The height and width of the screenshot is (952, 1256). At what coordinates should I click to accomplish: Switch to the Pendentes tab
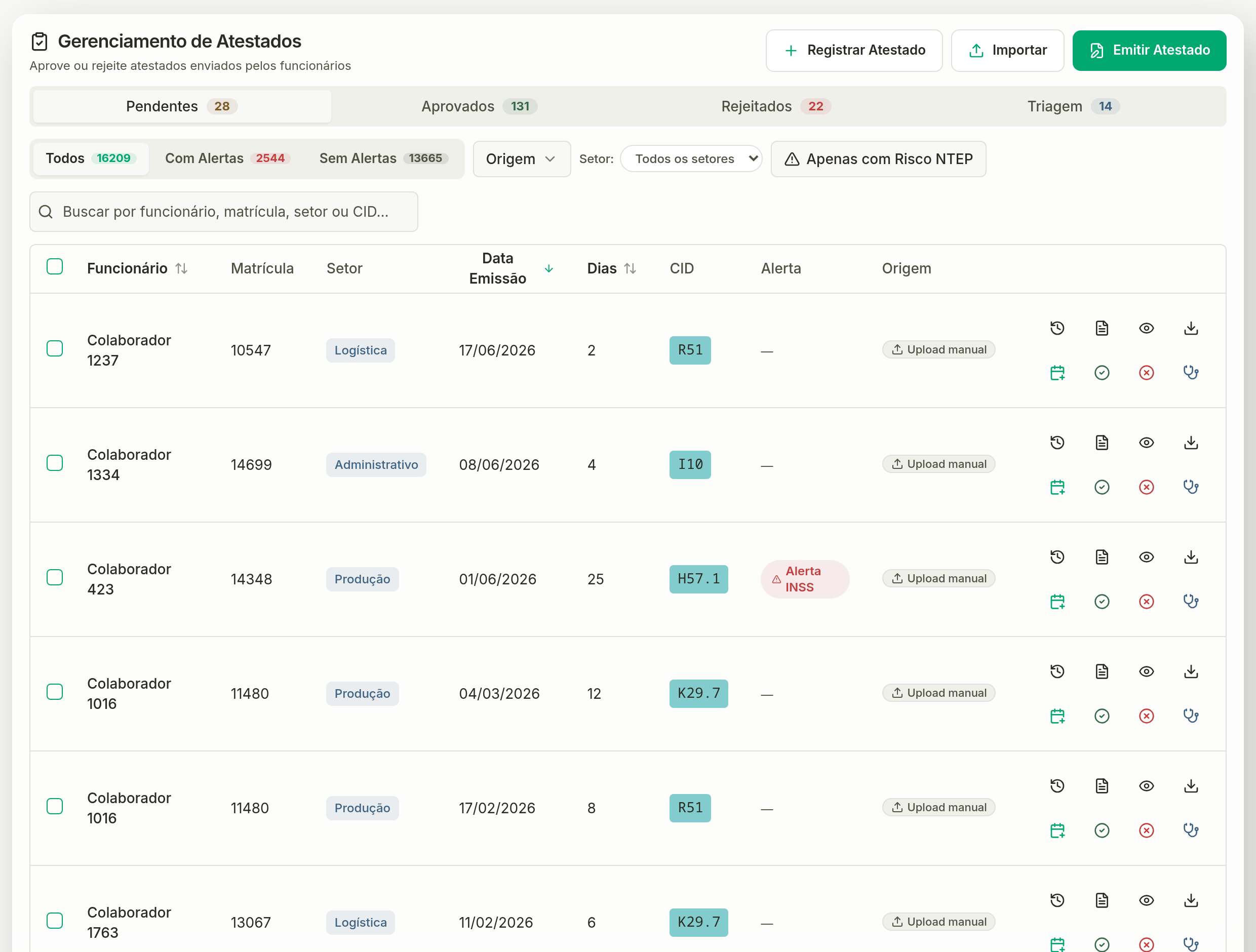(182, 106)
